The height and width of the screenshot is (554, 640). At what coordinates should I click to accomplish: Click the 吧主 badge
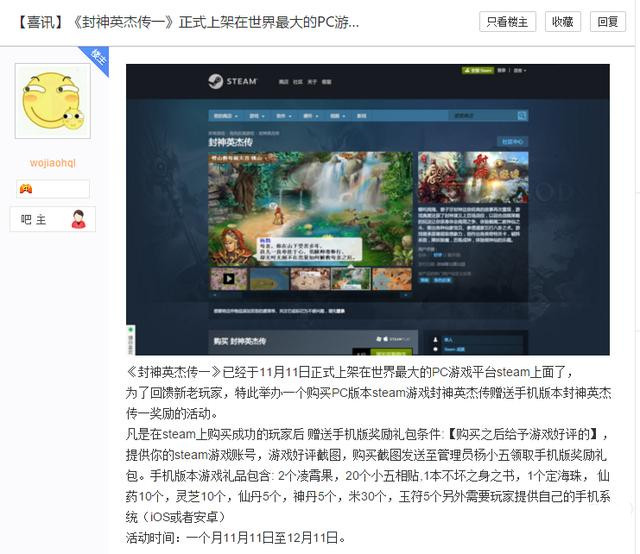(53, 219)
